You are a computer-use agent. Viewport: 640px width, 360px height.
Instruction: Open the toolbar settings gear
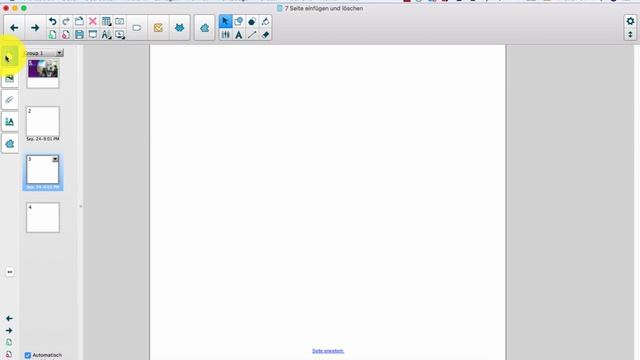[x=630, y=21]
